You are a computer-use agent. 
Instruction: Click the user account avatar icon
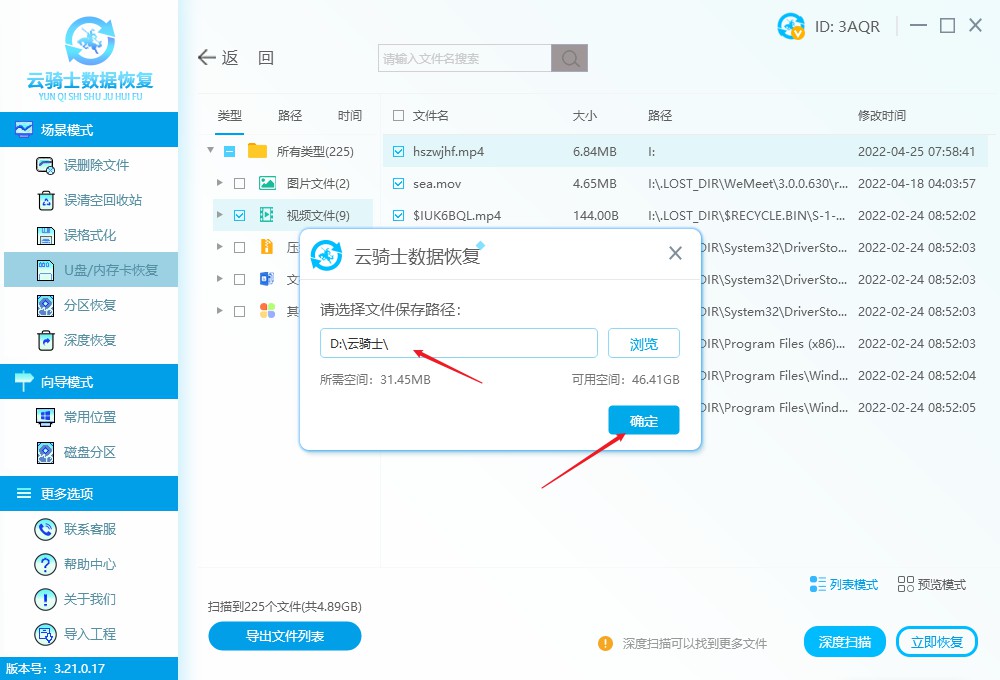(791, 26)
